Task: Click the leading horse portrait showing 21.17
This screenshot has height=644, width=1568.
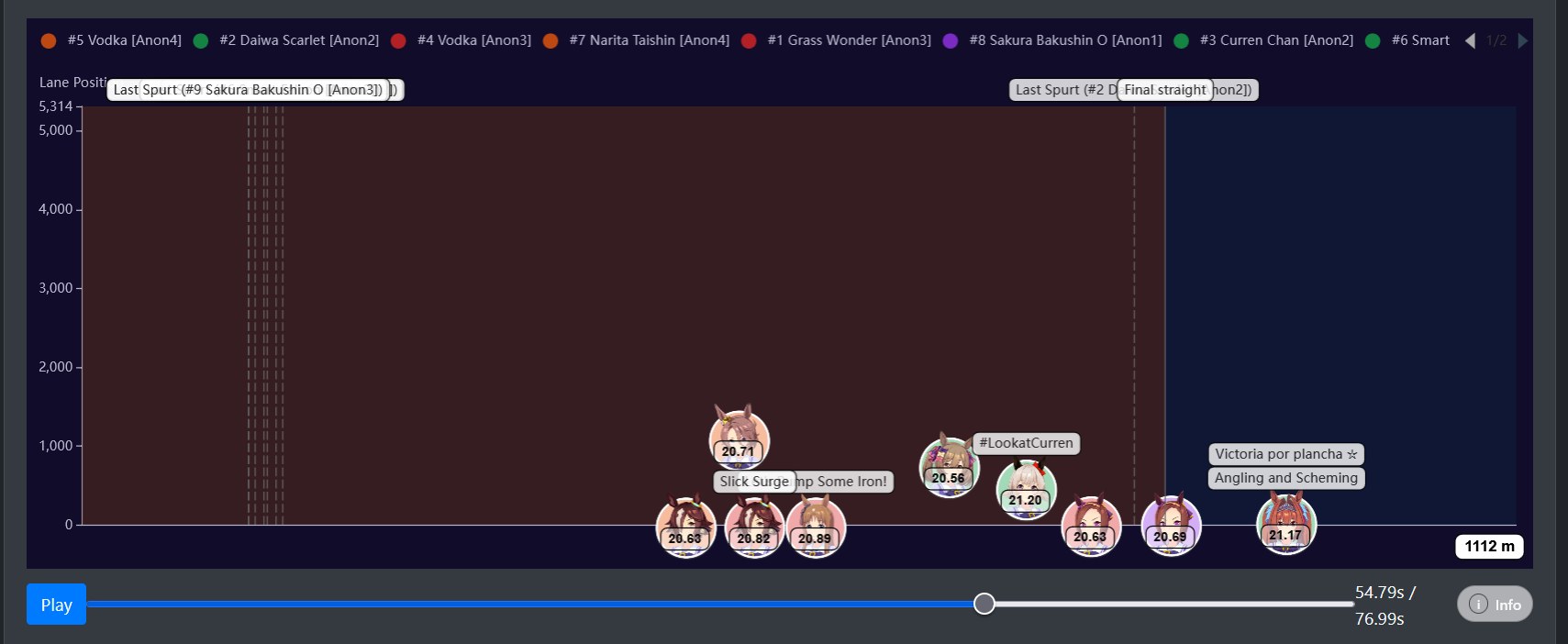Action: tap(1286, 523)
